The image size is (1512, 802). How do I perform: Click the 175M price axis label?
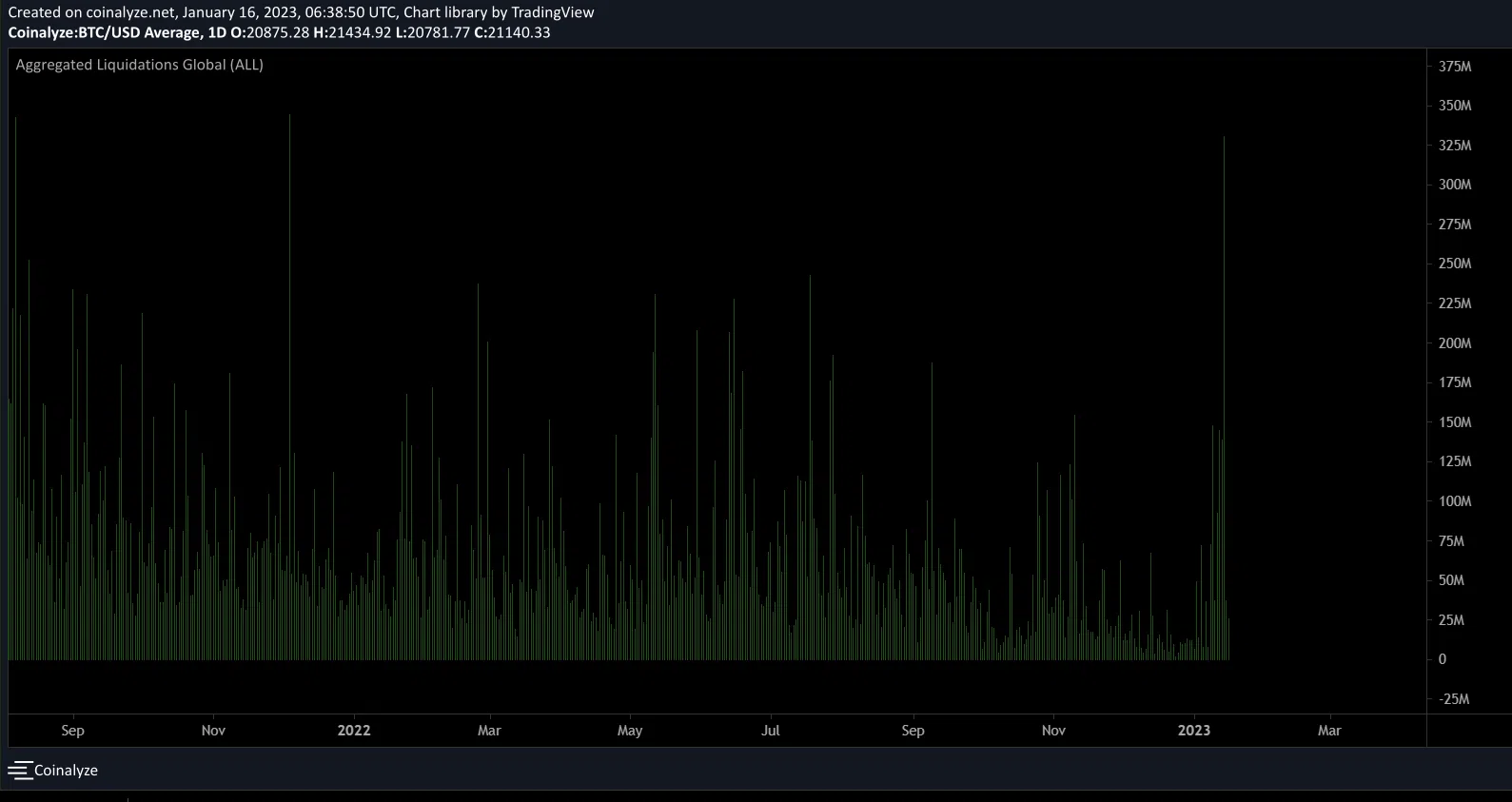click(x=1455, y=382)
